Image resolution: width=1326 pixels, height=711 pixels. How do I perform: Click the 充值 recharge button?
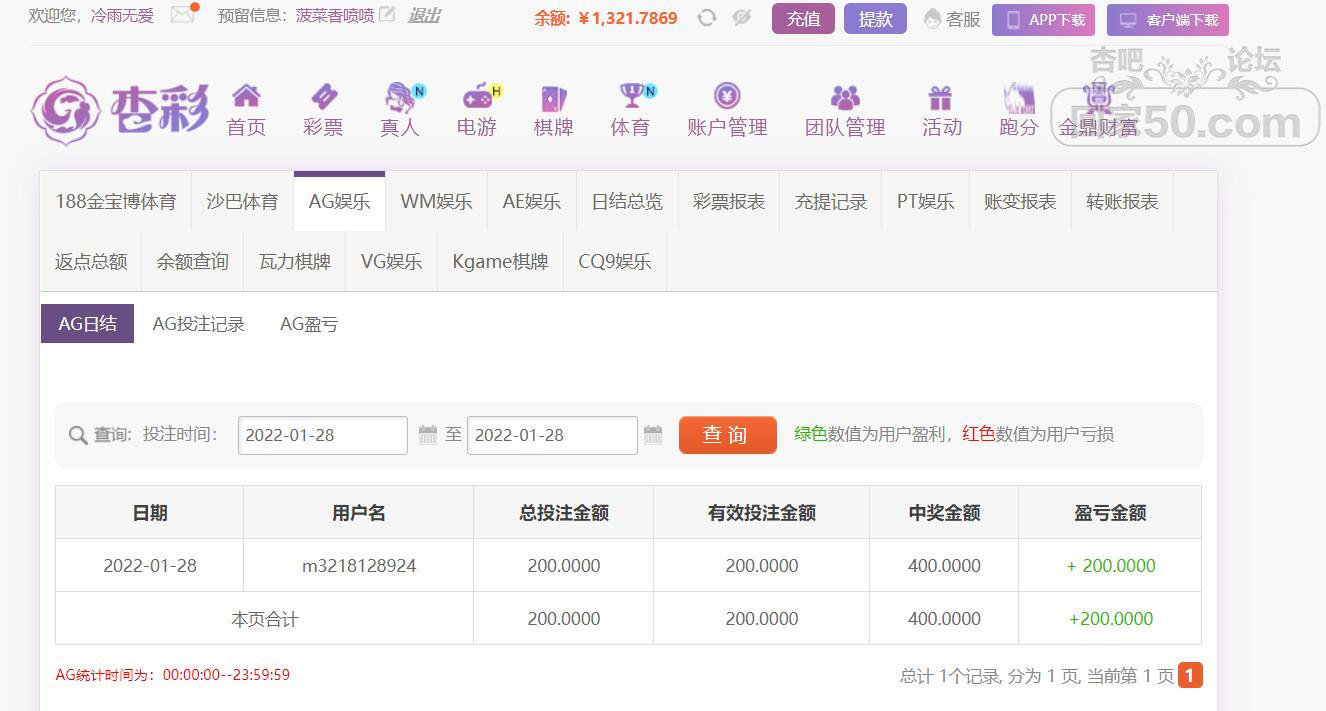click(x=803, y=19)
